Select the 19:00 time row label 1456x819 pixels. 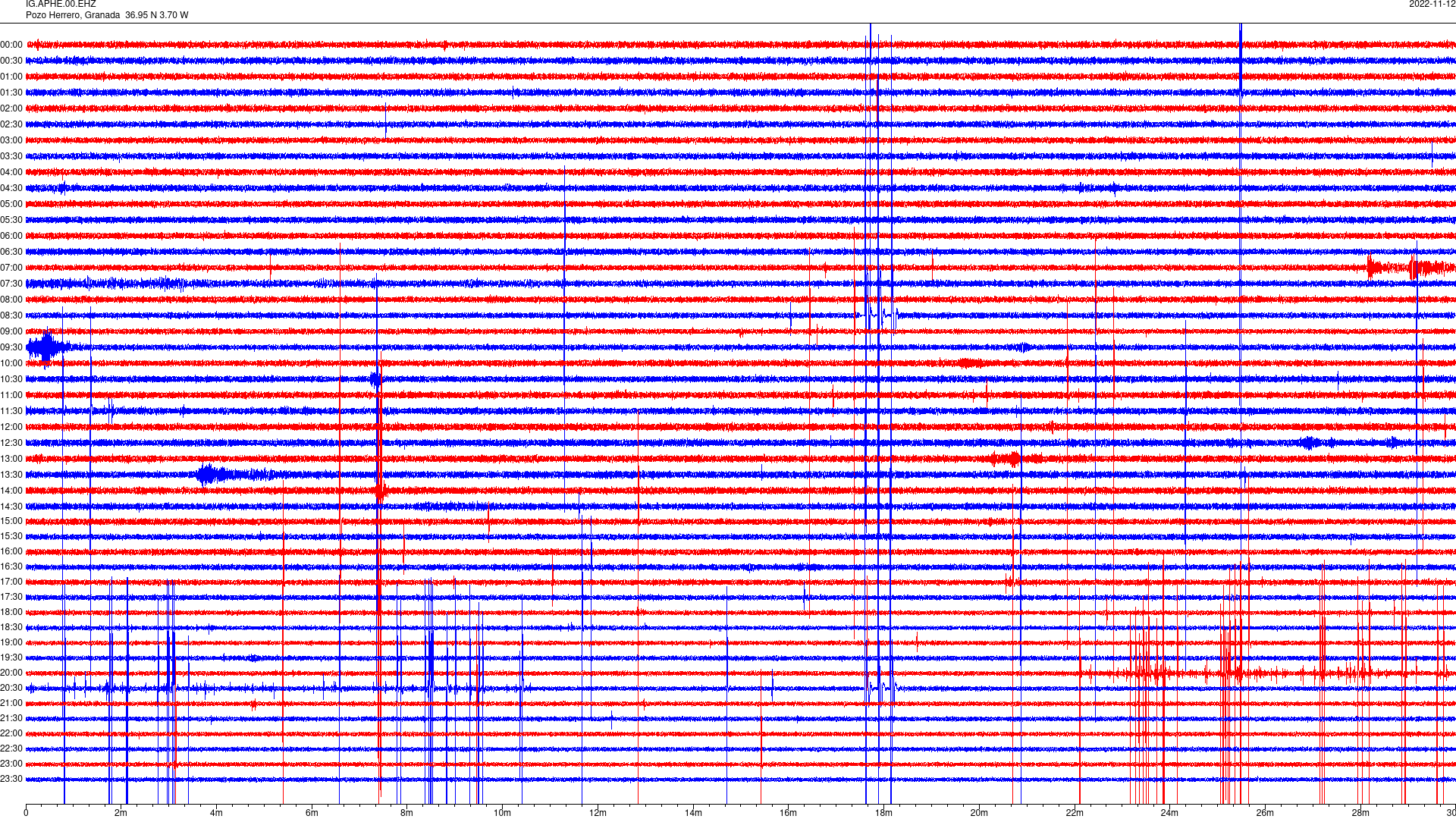(11, 642)
